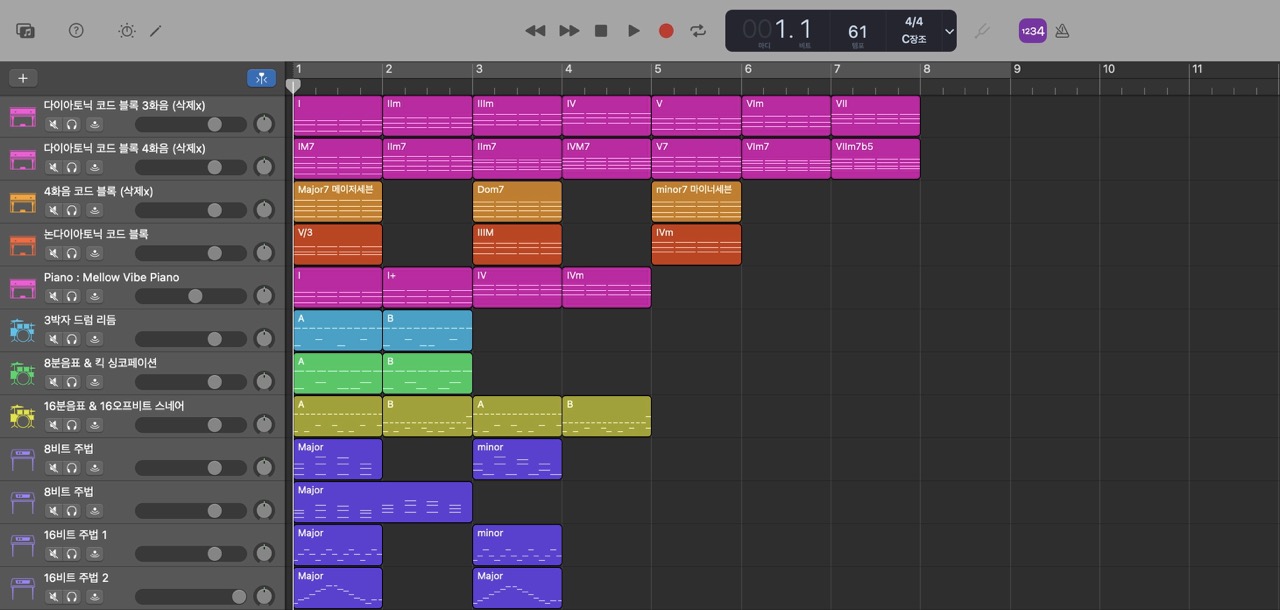
Task: Enable input monitoring on Piano : Mellow Vibe Piano
Action: click(x=94, y=297)
